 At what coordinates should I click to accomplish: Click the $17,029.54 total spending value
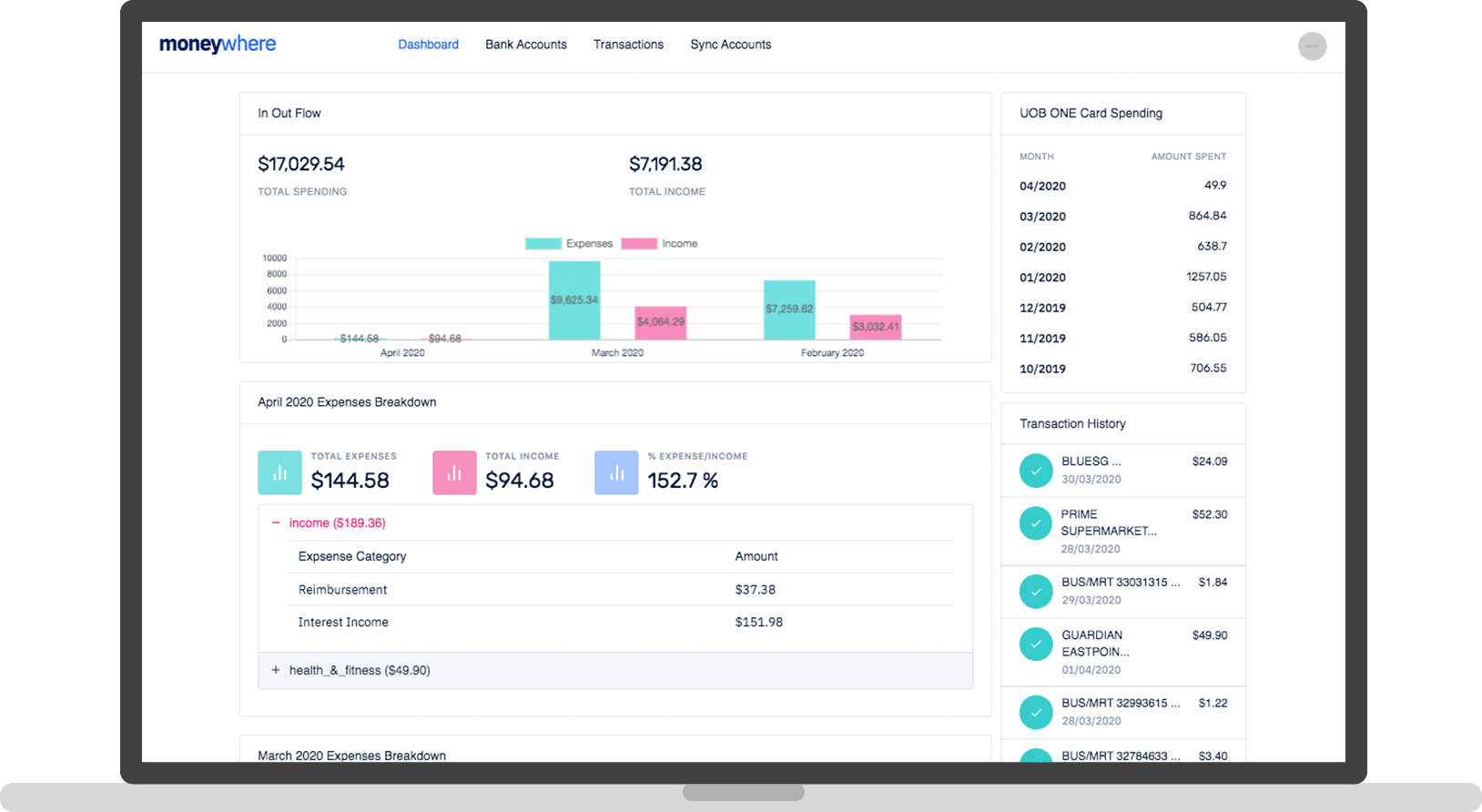click(x=301, y=165)
